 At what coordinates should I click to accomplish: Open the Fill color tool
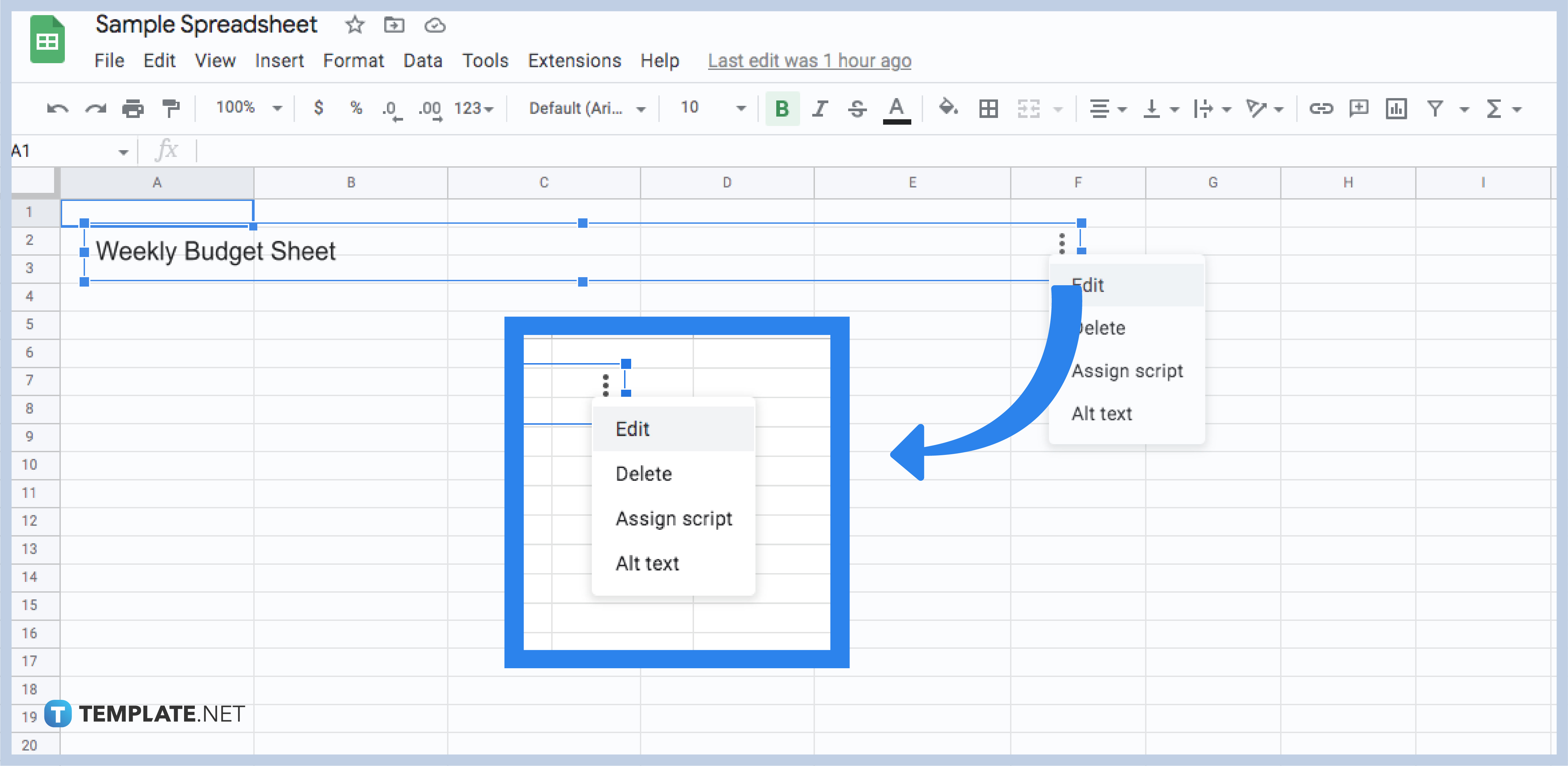click(948, 109)
